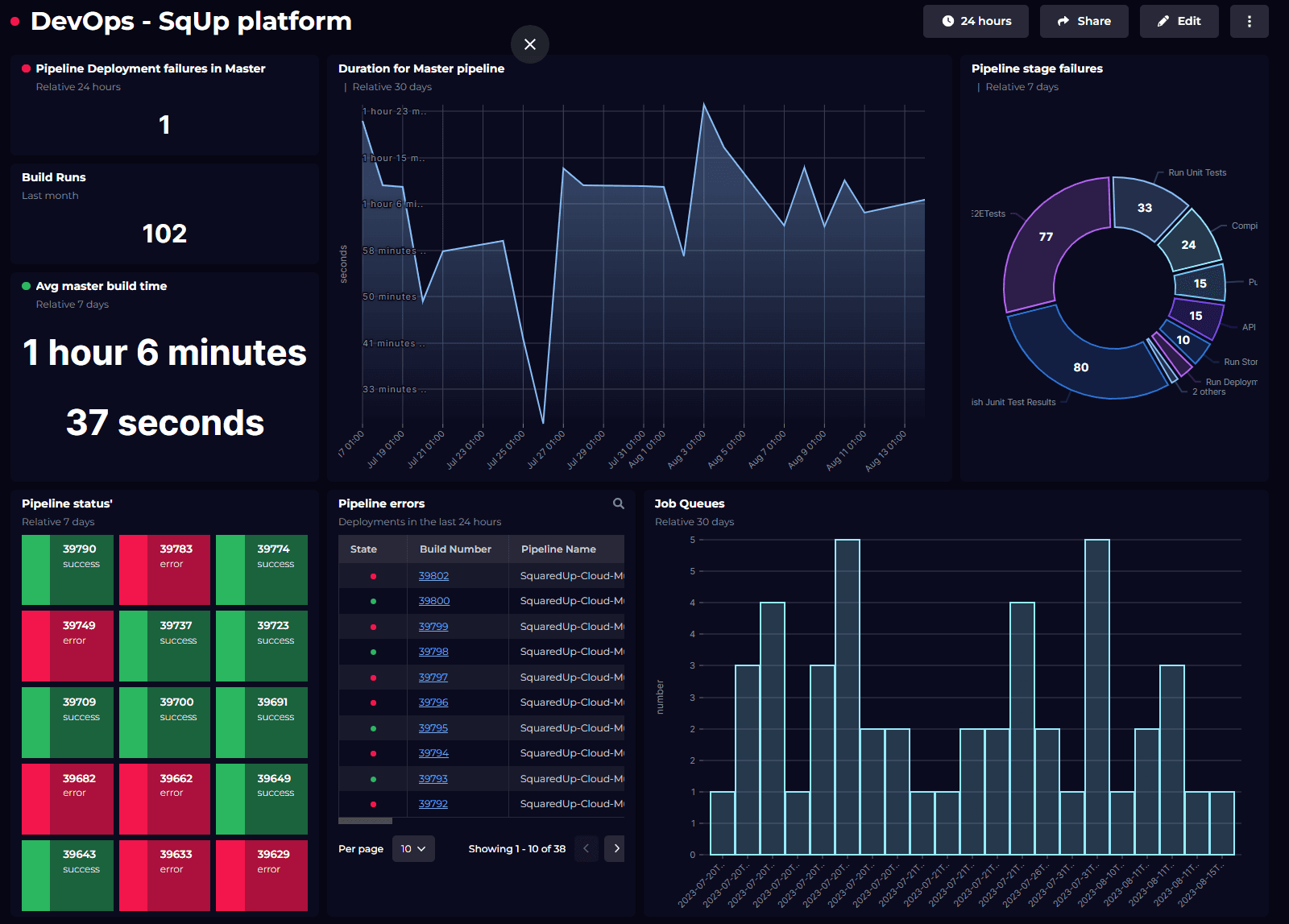Go to next page of pipeline errors
The image size is (1289, 924).
point(616,848)
